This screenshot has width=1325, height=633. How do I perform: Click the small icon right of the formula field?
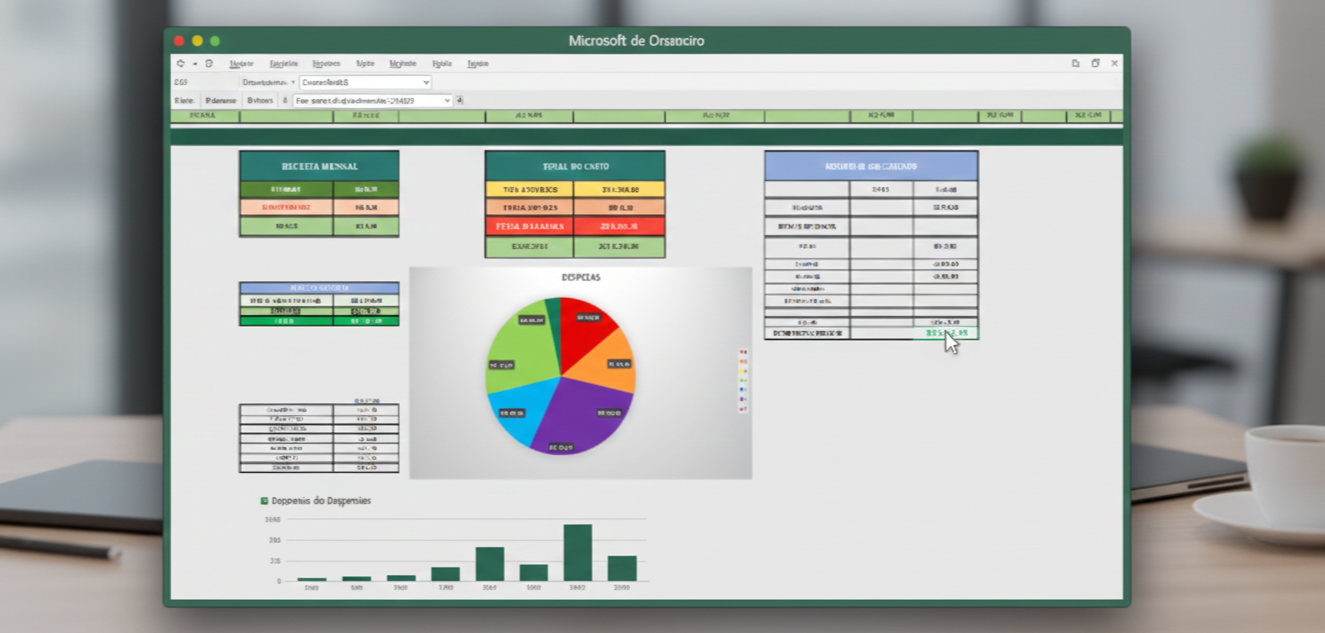(460, 101)
